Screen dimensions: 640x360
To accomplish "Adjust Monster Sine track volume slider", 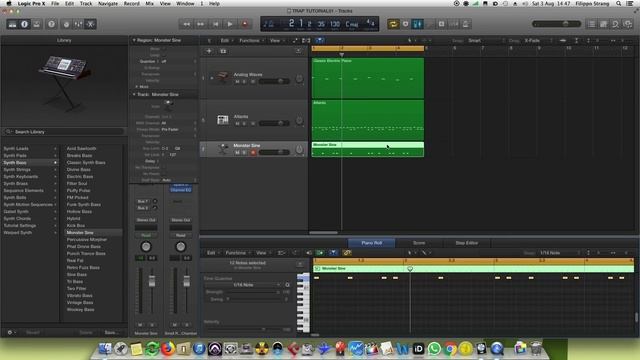I will (x=274, y=152).
